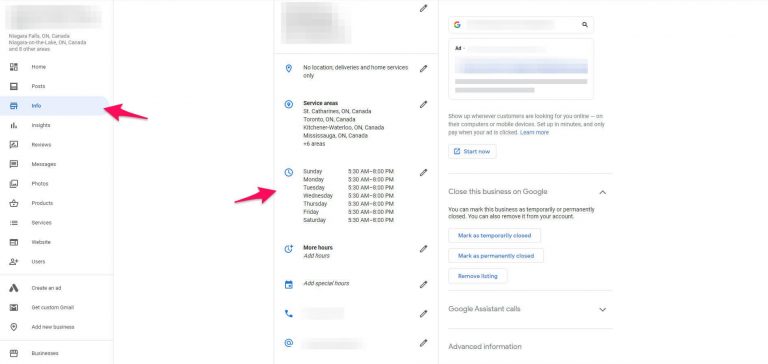Click the Businesses menu item
The image size is (768, 364).
(x=56, y=353)
